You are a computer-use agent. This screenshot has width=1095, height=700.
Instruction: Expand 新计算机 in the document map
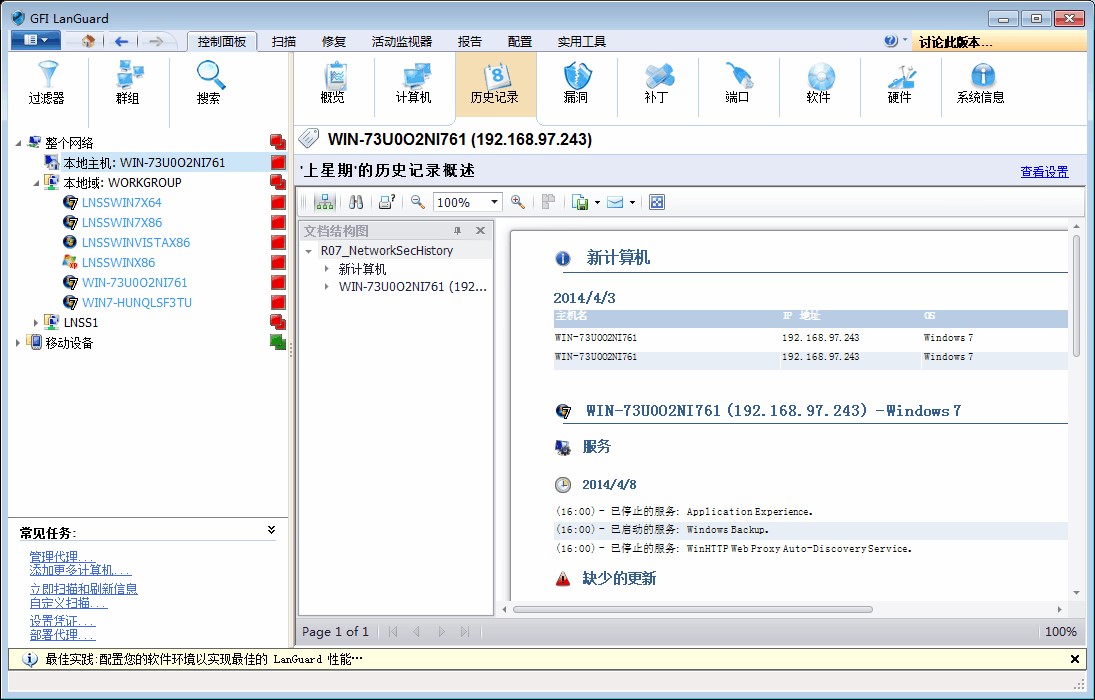(327, 269)
